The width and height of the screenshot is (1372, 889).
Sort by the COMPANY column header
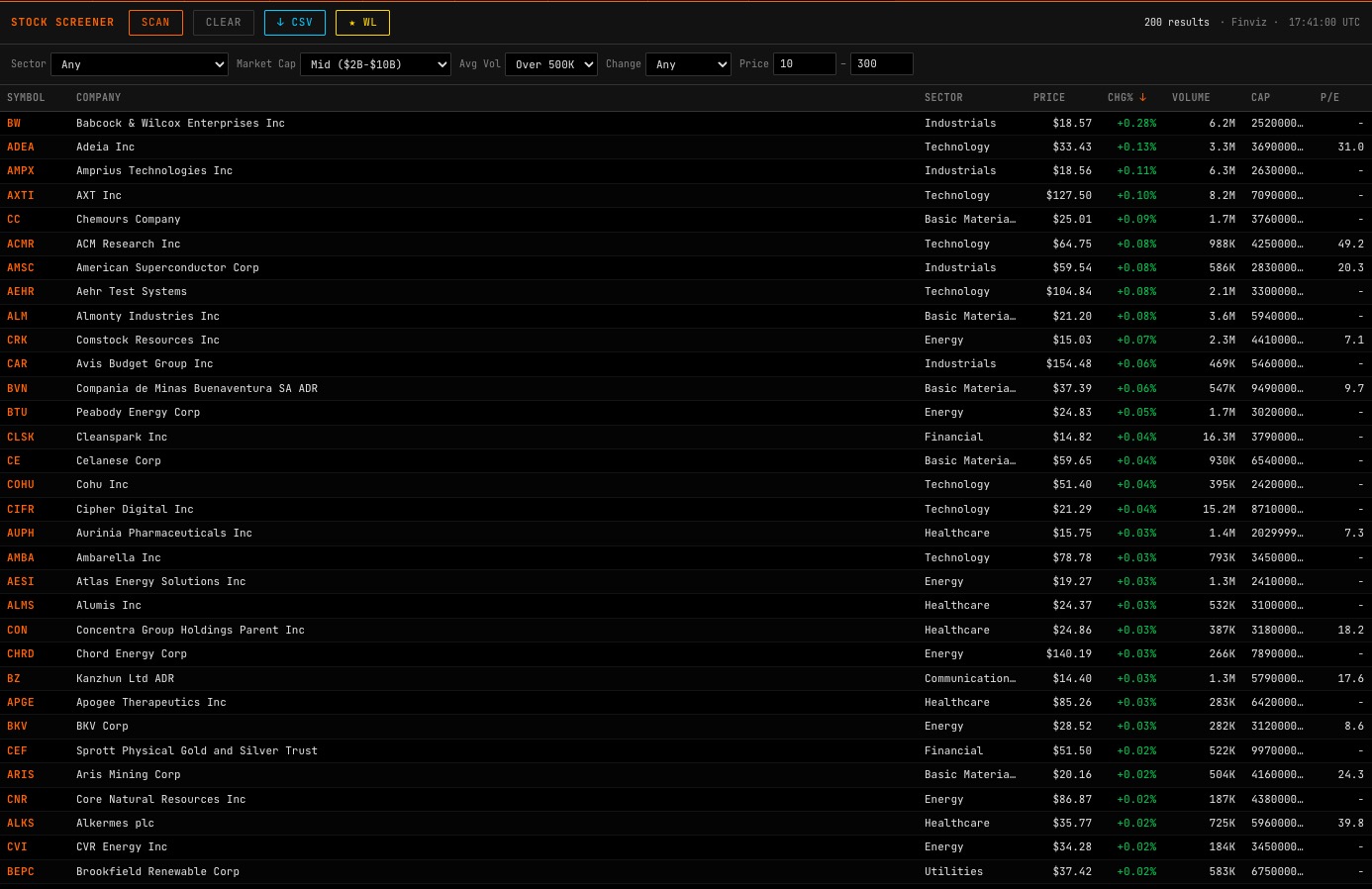[98, 98]
